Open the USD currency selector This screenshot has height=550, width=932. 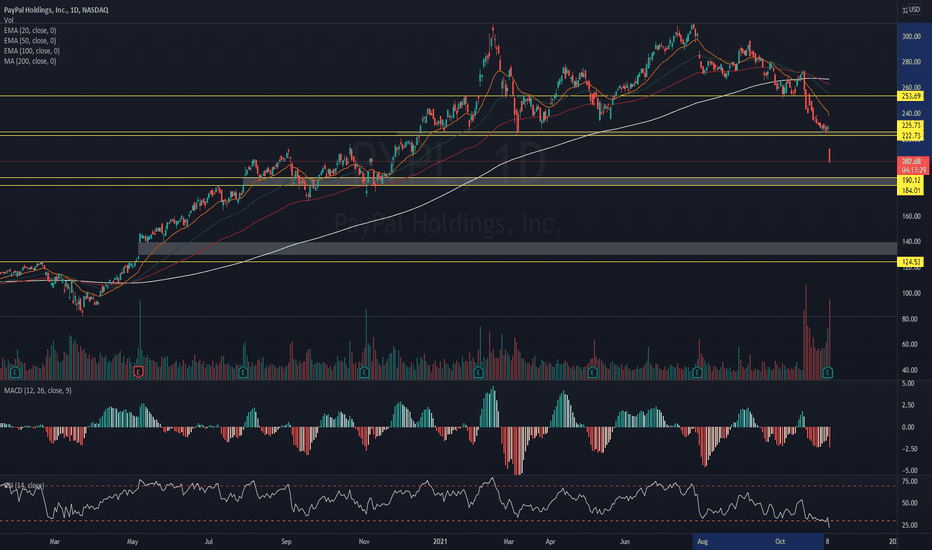(914, 10)
